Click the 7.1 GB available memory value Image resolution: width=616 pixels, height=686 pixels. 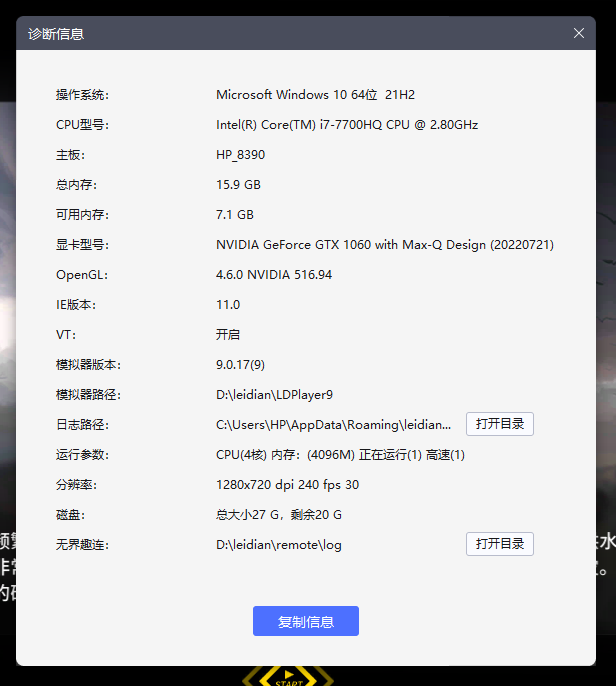pyautogui.click(x=235, y=215)
